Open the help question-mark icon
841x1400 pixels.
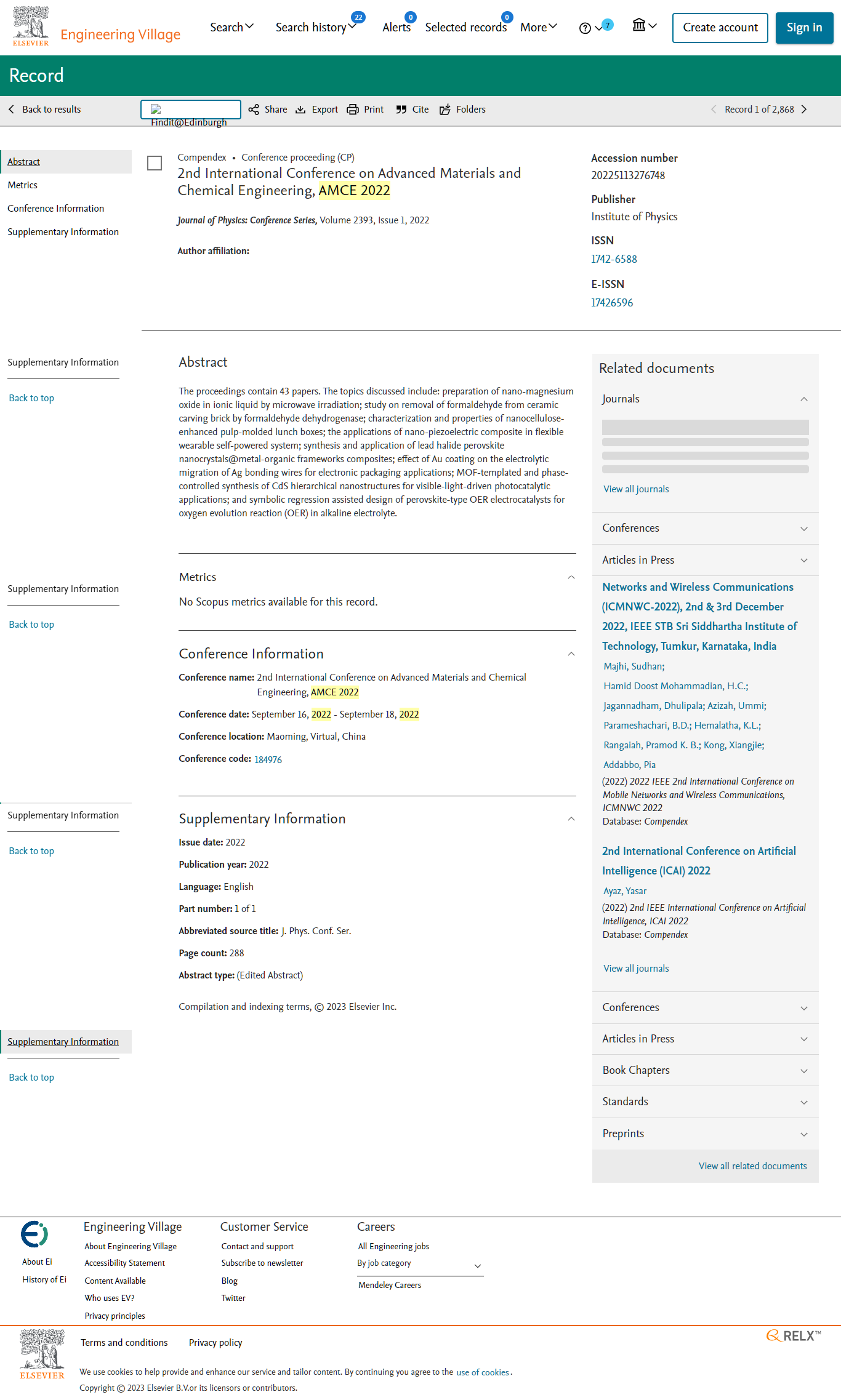pos(585,28)
